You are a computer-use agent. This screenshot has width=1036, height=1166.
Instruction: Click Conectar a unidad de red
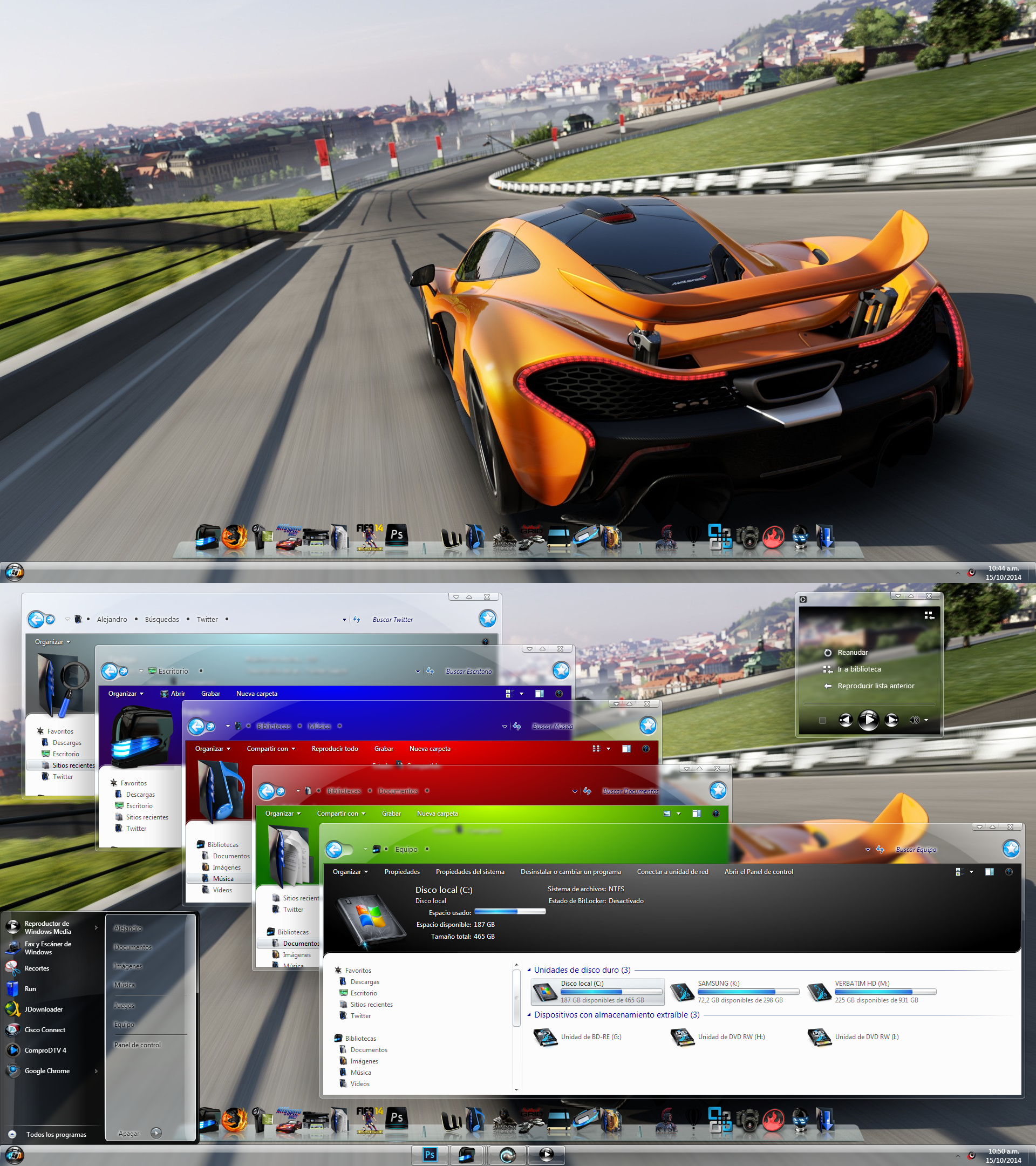[672, 872]
